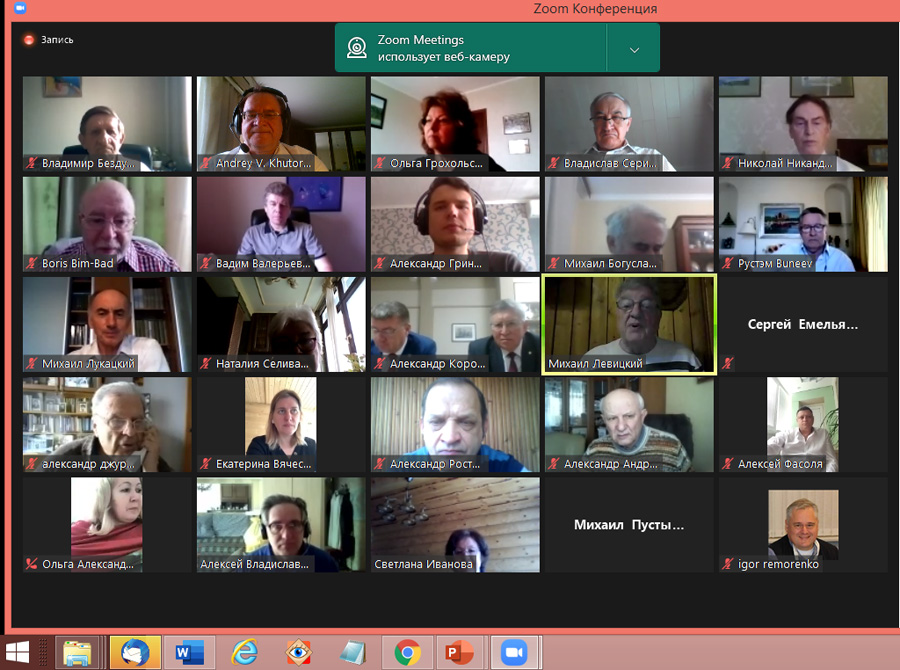This screenshot has width=900, height=670.
Task: Click the muted mic icon beside Boris Bim-Bad
Action: tap(32, 264)
